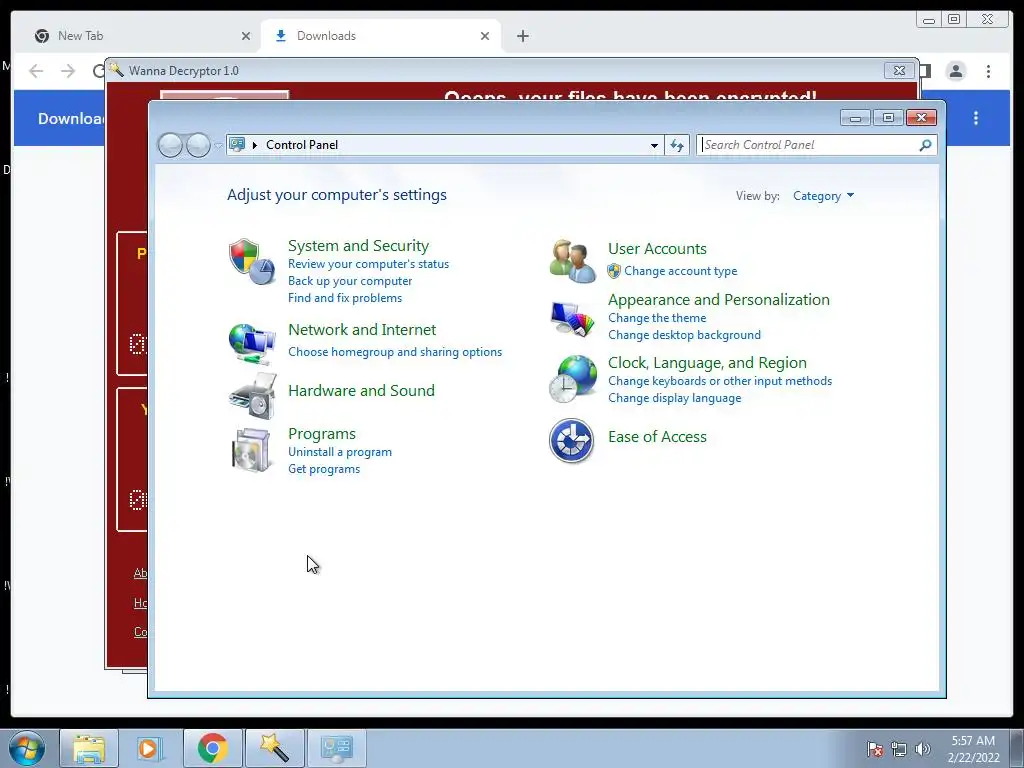
Task: Open System and Security shield icon
Action: 251,261
